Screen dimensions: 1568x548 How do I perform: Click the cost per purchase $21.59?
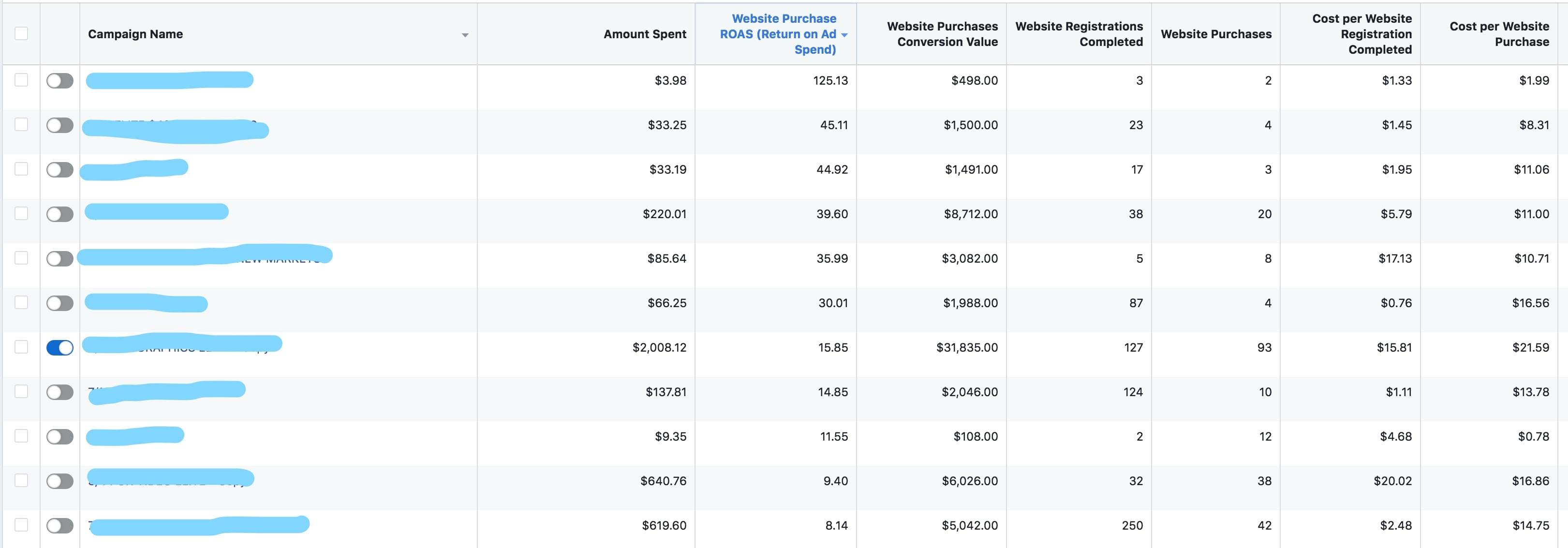click(x=1531, y=347)
